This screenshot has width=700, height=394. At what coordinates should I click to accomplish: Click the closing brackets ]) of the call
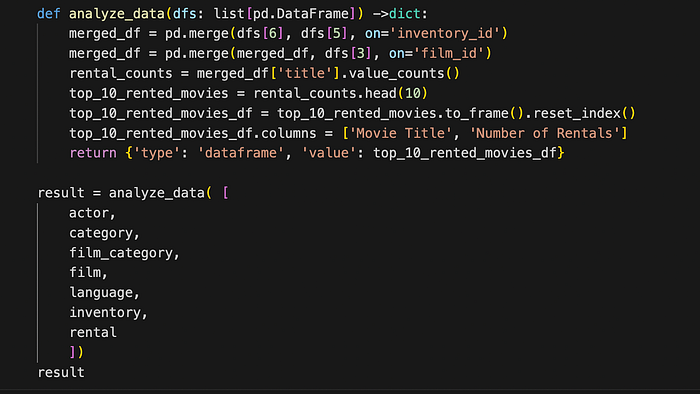click(77, 353)
